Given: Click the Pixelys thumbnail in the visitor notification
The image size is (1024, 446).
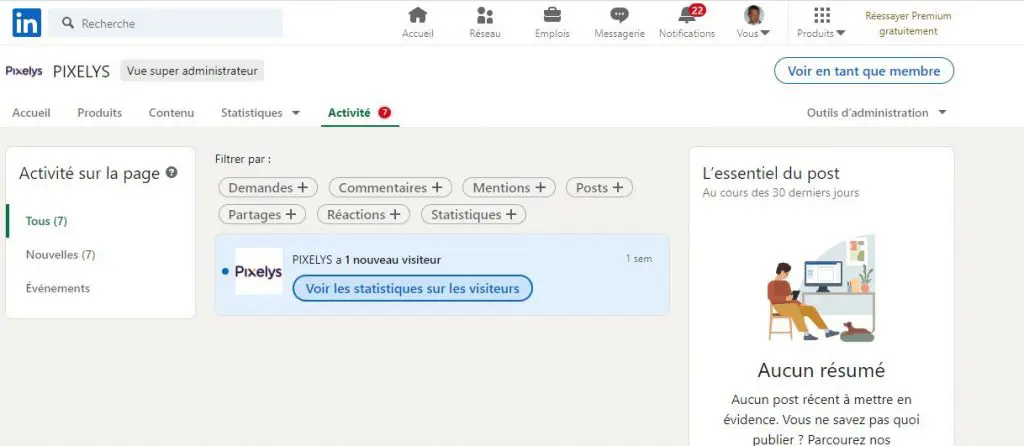Looking at the screenshot, I should 259,271.
